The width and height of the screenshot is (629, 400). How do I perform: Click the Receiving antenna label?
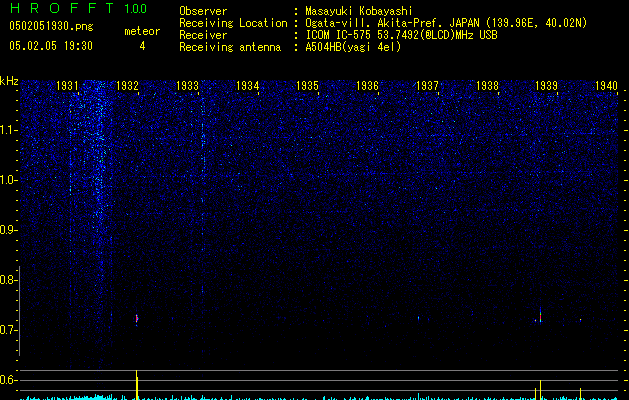pos(230,47)
